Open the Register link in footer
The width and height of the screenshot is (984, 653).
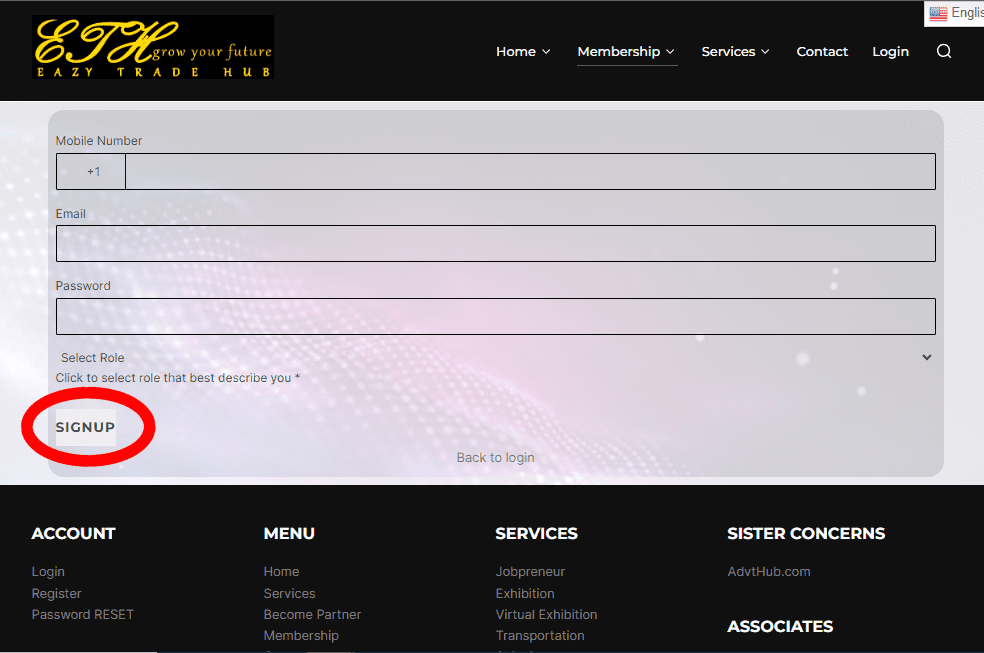pos(56,593)
